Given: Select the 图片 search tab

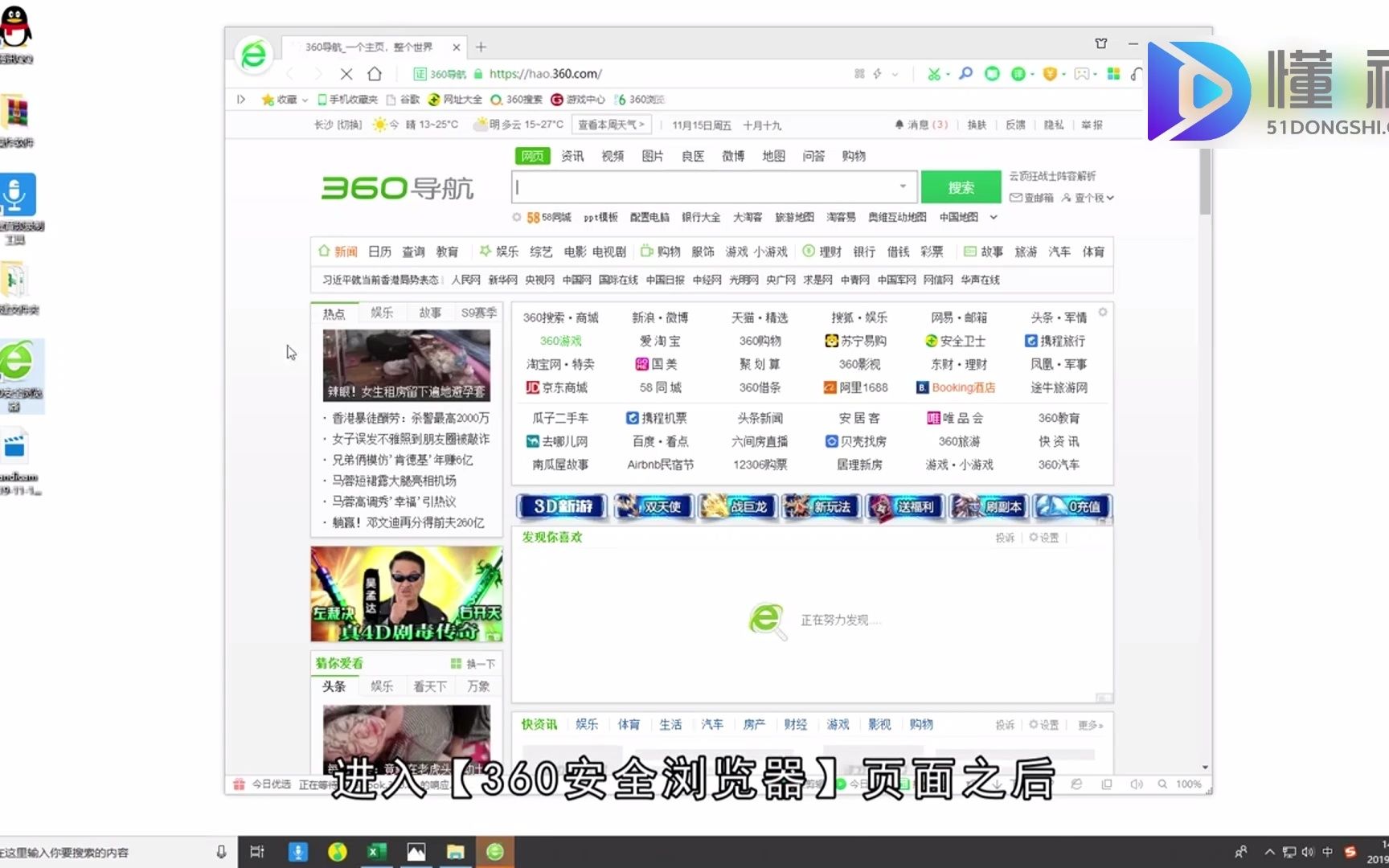Looking at the screenshot, I should 653,156.
